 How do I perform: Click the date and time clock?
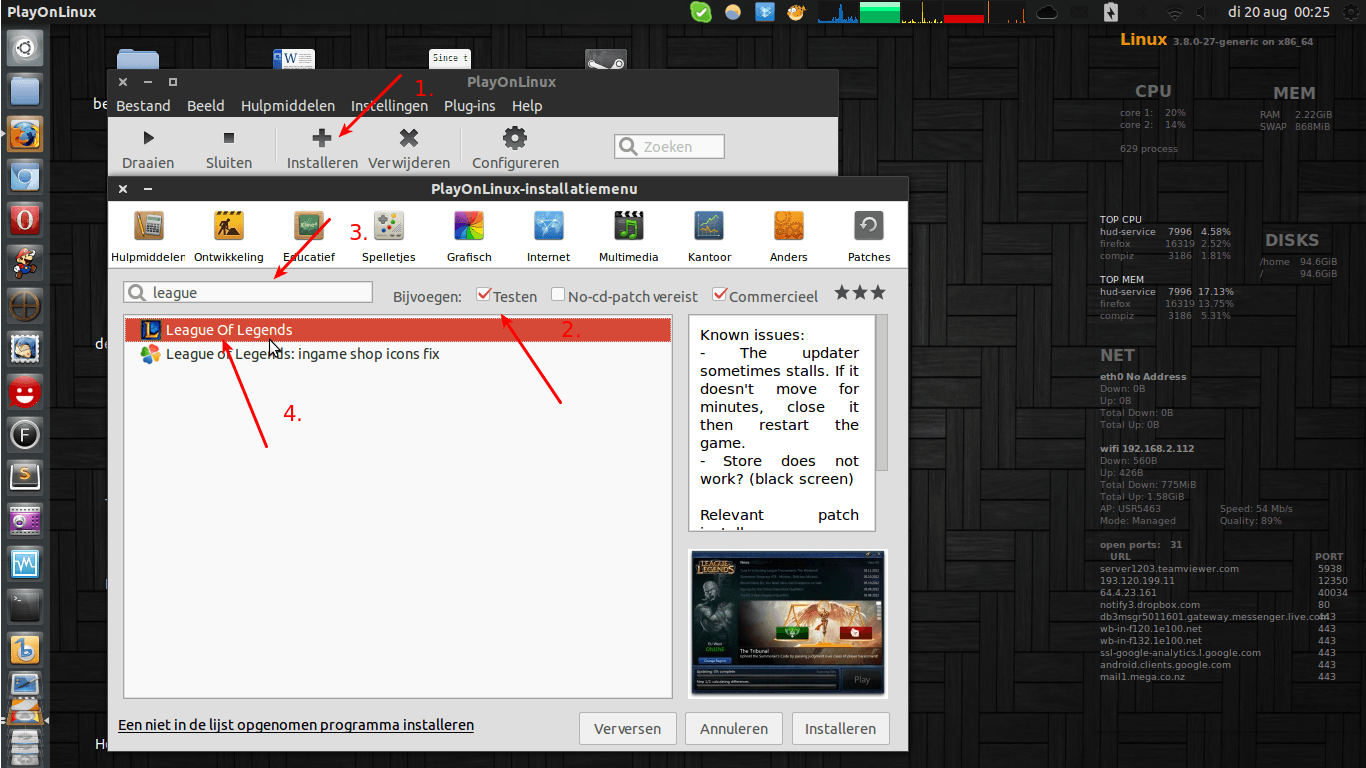point(1279,12)
